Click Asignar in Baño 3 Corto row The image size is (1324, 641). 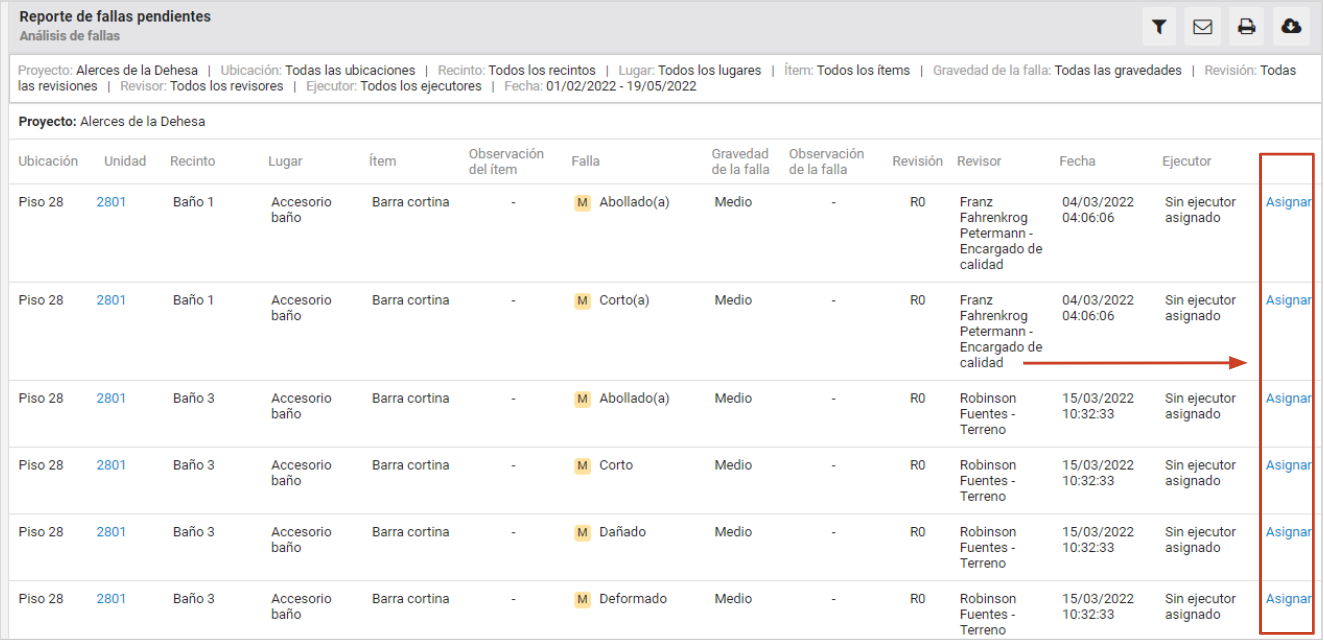[x=1288, y=465]
